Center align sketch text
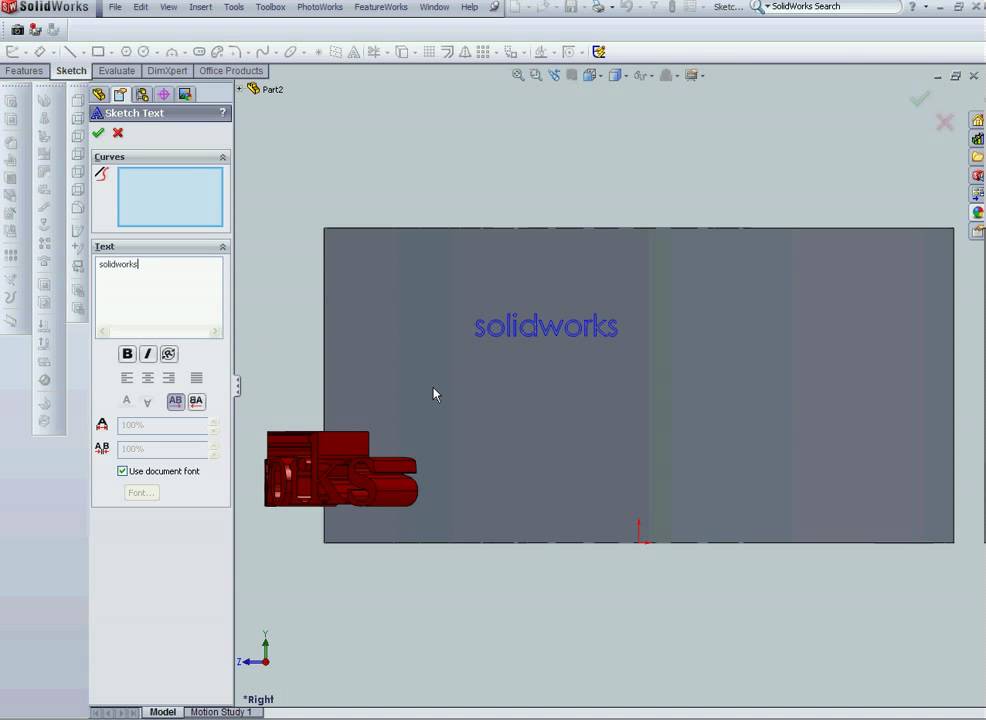The width and height of the screenshot is (986, 720). coord(148,378)
